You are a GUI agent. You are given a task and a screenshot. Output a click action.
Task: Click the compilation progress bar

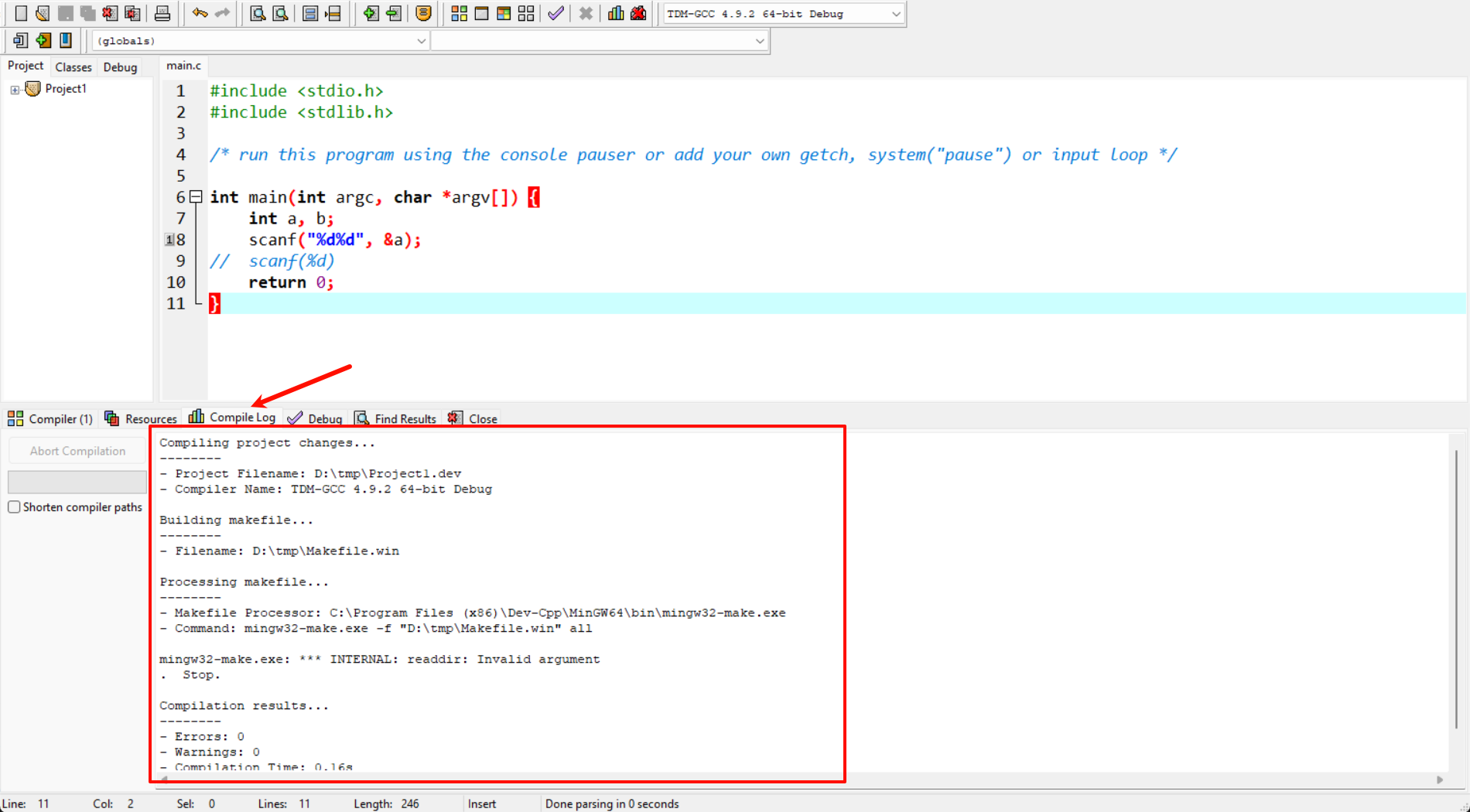click(x=77, y=482)
